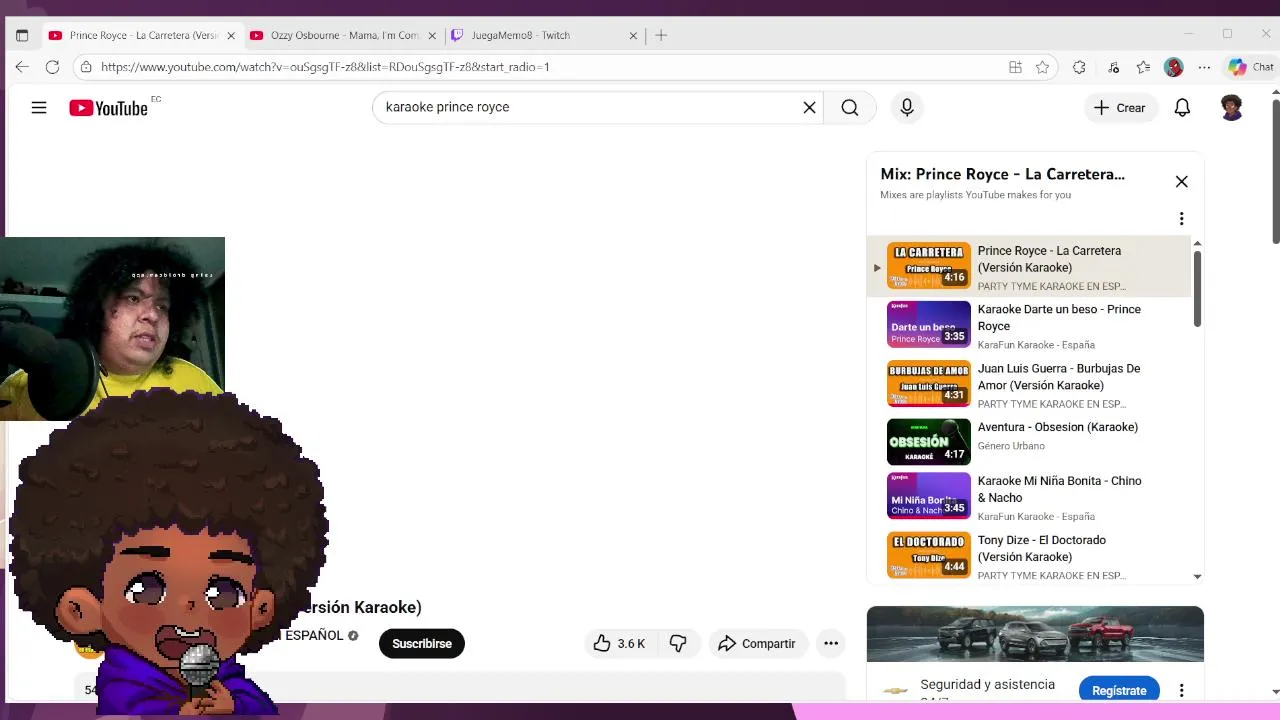Dislike the video with thumbs down
This screenshot has height=720, width=1280.
678,643
